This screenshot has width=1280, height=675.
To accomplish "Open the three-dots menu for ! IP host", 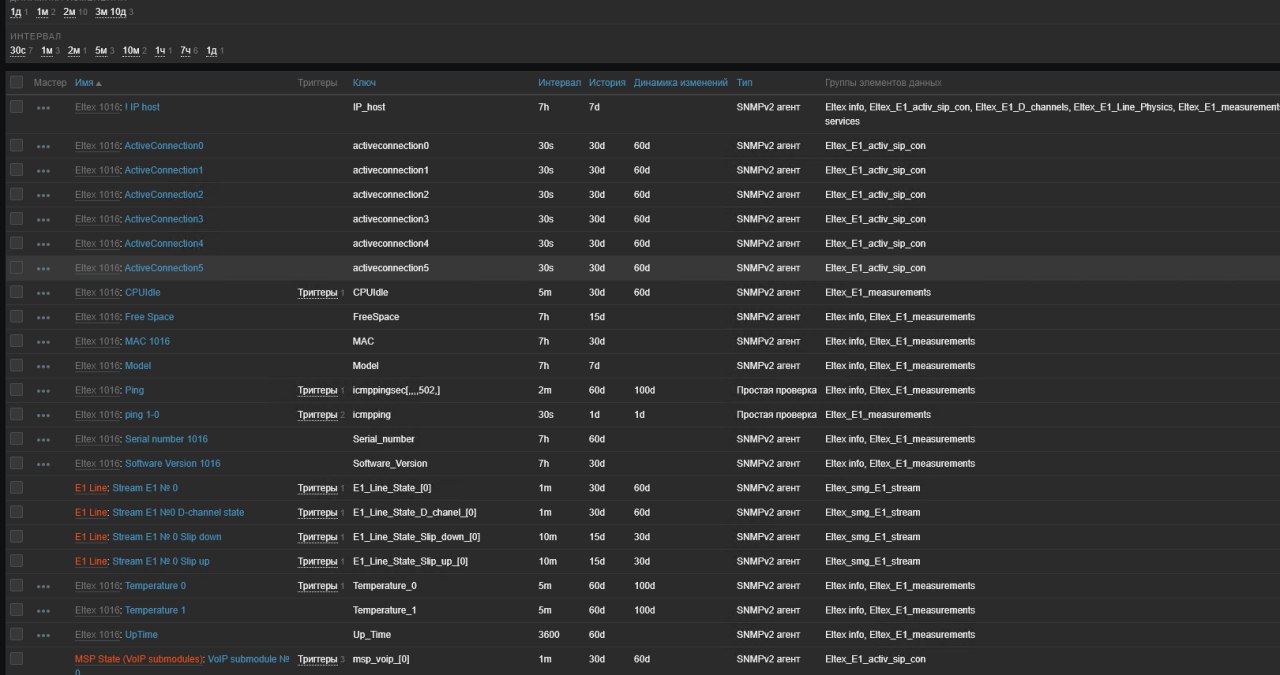I will pos(43,108).
